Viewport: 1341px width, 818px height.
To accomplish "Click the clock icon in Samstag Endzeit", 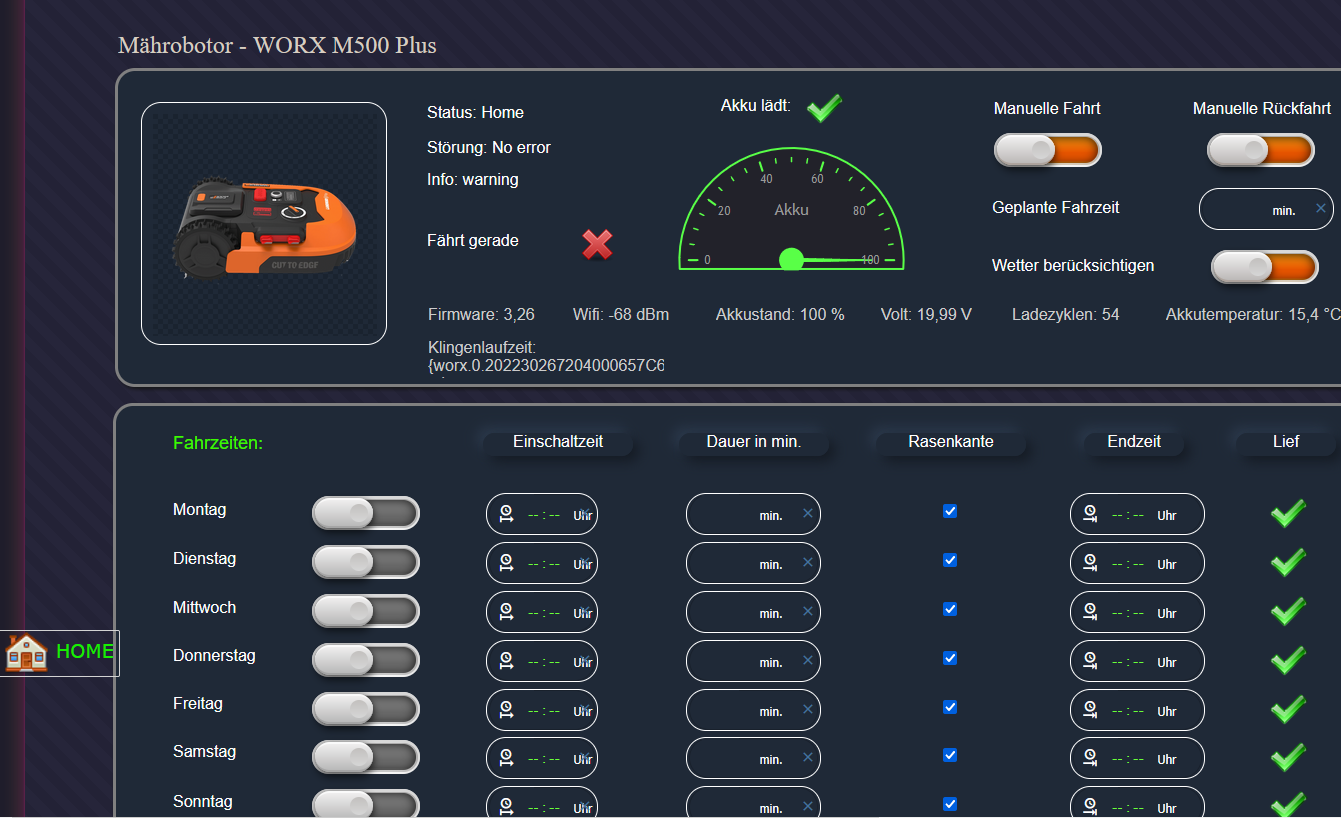I will click(1090, 758).
